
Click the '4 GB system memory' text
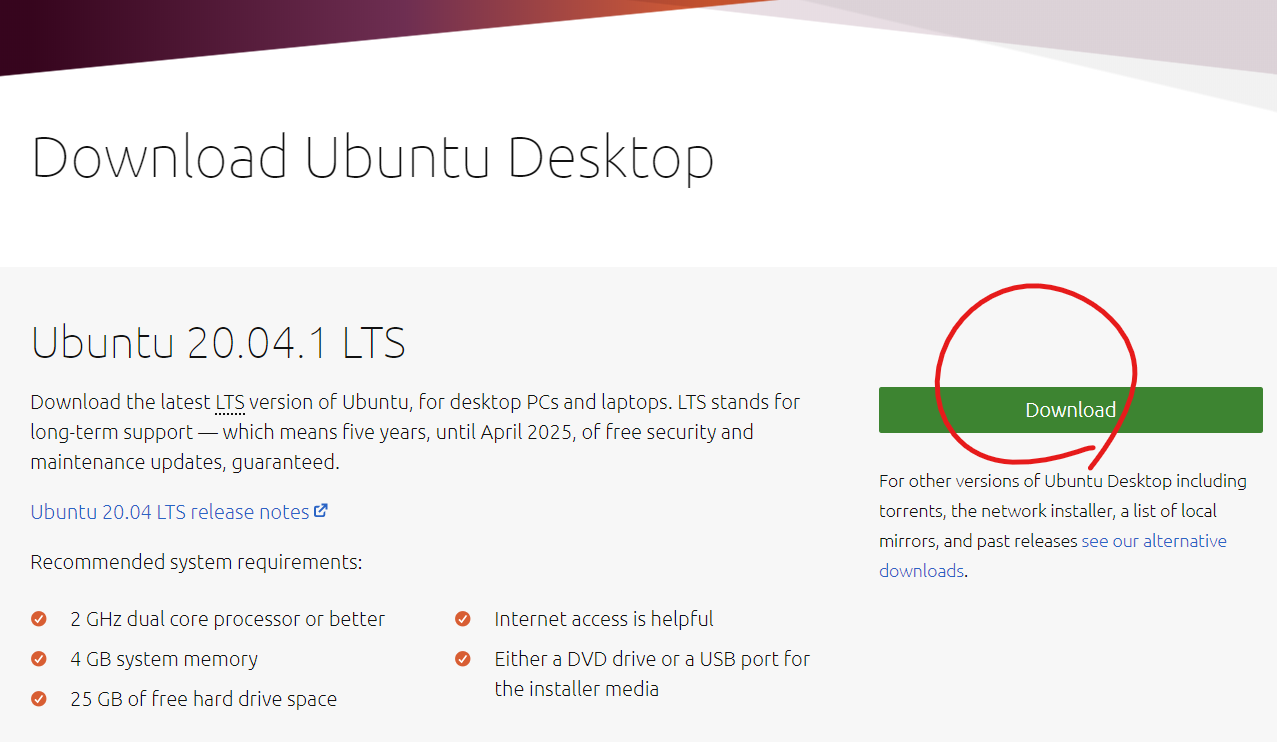[x=164, y=659]
